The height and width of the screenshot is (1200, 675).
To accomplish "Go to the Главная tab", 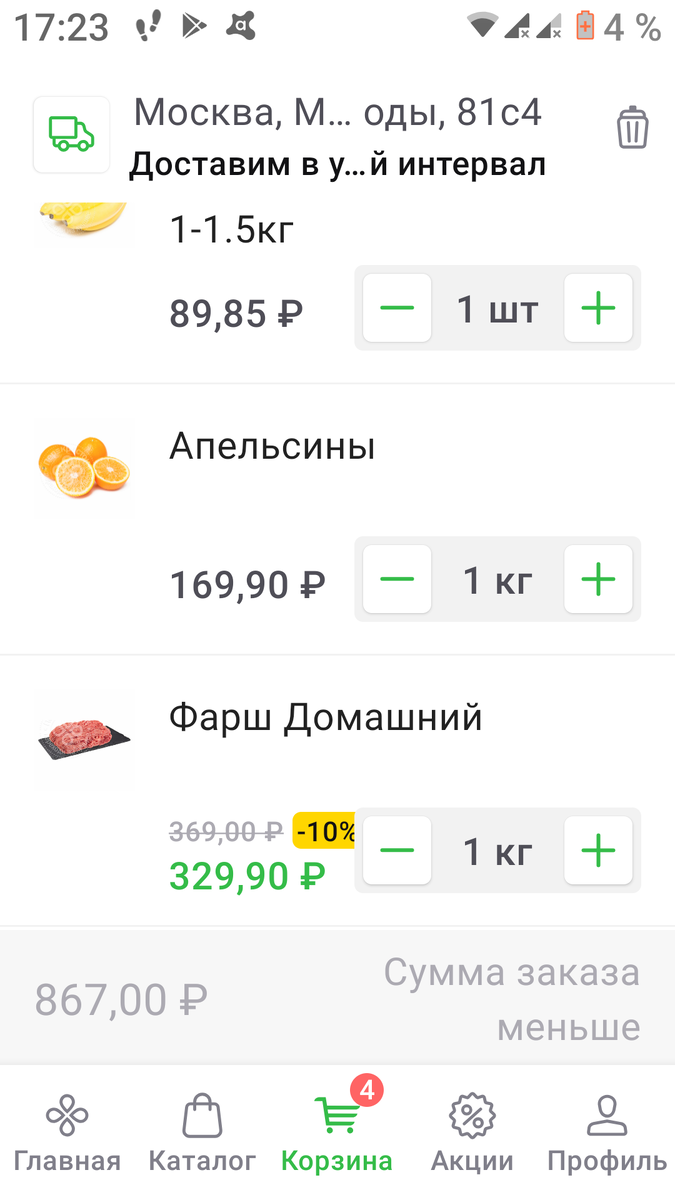I will point(67,1133).
